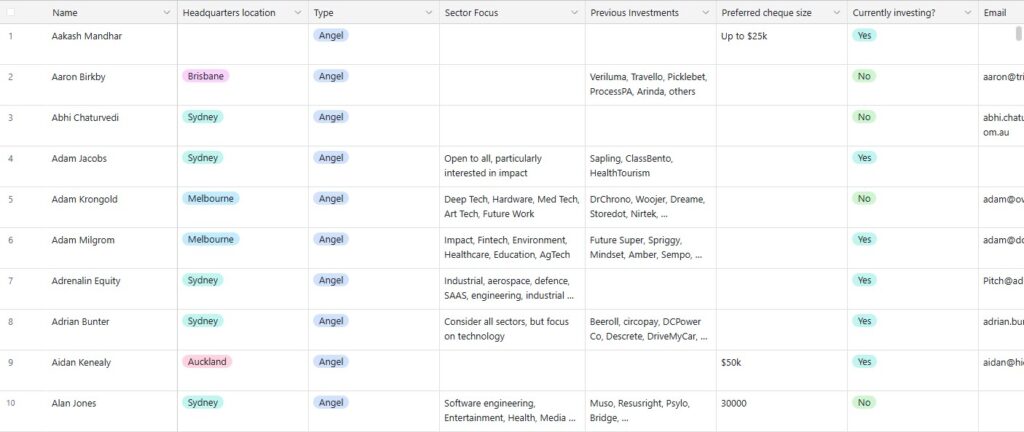Open the Type column dropdown arrow

point(429,13)
